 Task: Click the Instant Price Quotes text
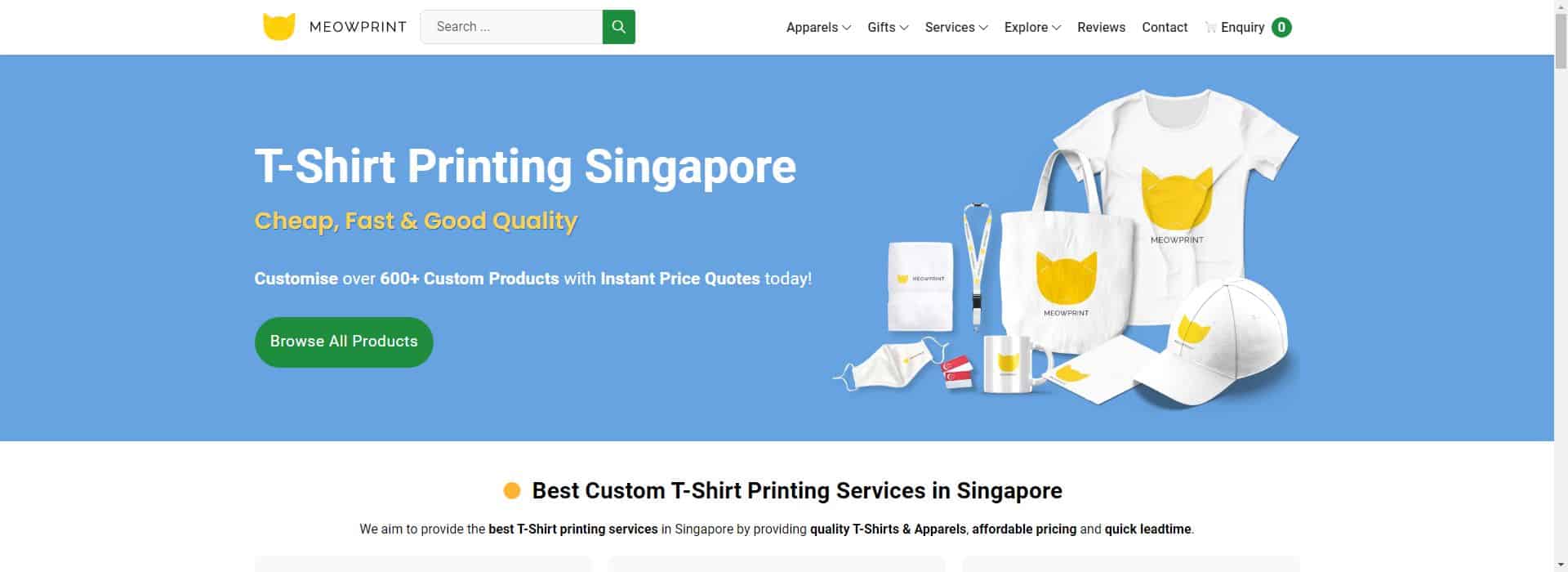click(x=680, y=279)
